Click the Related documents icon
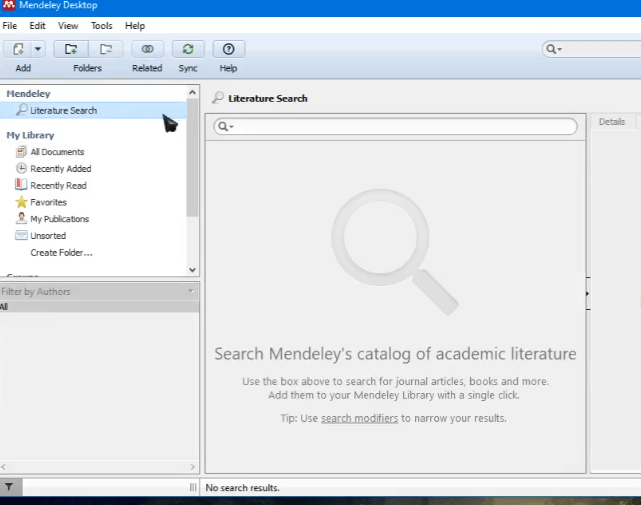 pos(147,49)
